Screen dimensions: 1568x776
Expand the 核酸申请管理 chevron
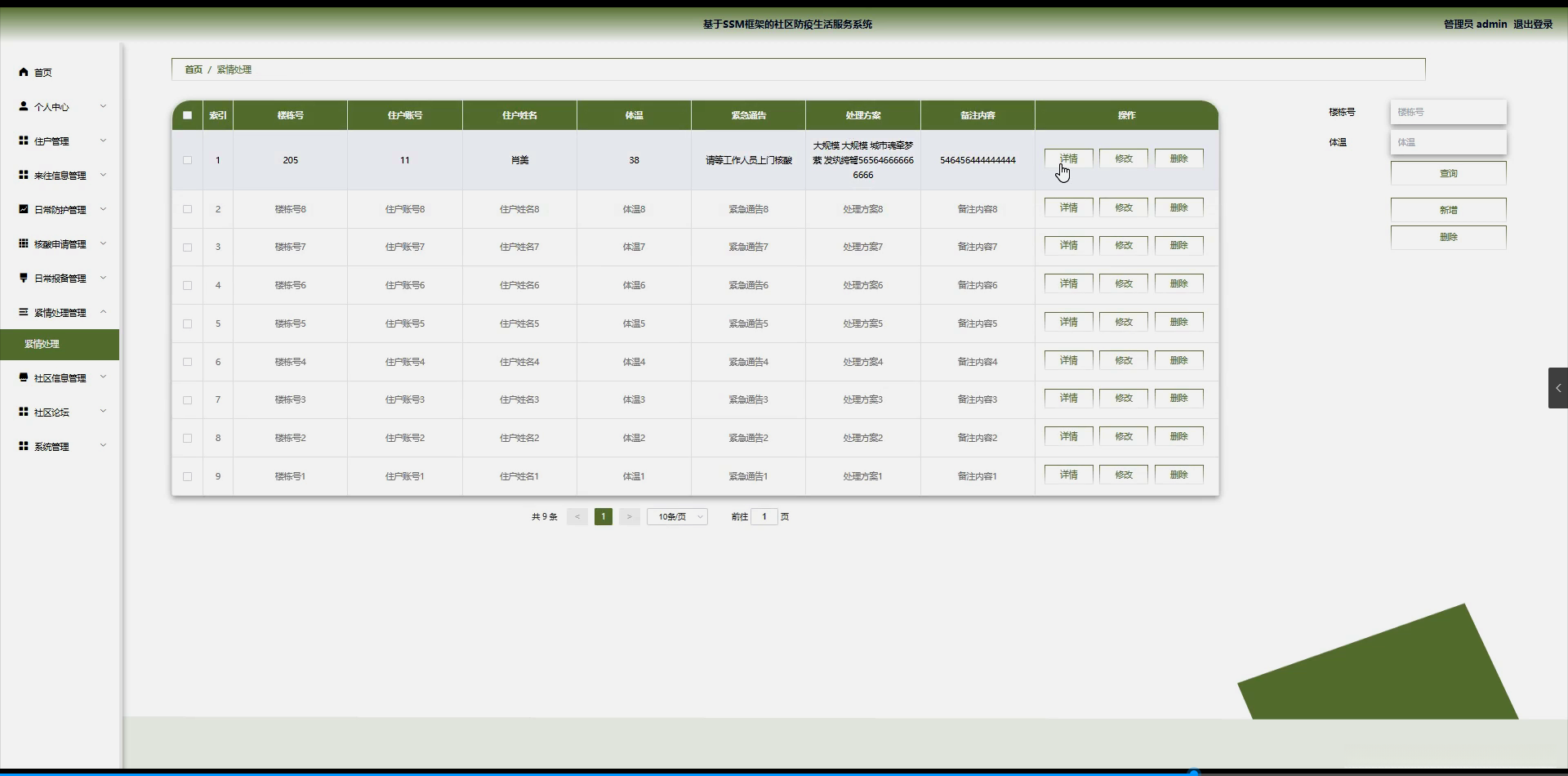point(103,243)
